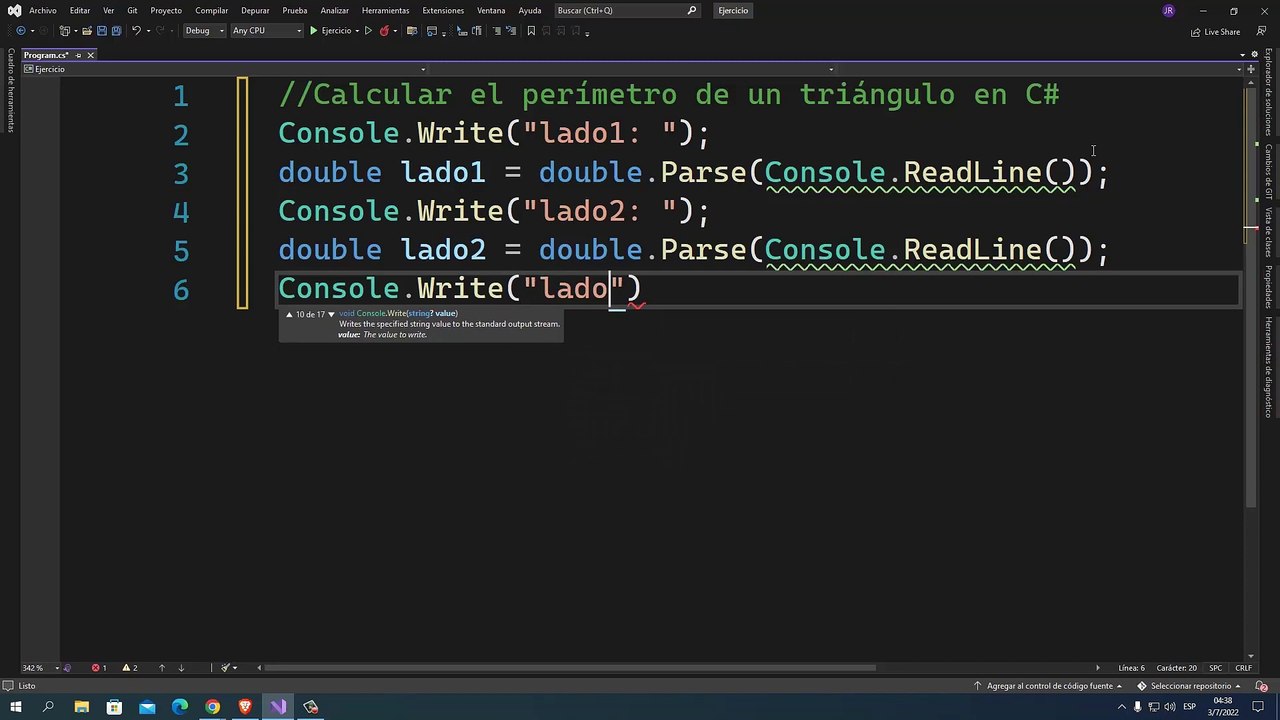The height and width of the screenshot is (720, 1280).
Task: Expand the code cleanup broom dropdown
Action: coord(235,668)
